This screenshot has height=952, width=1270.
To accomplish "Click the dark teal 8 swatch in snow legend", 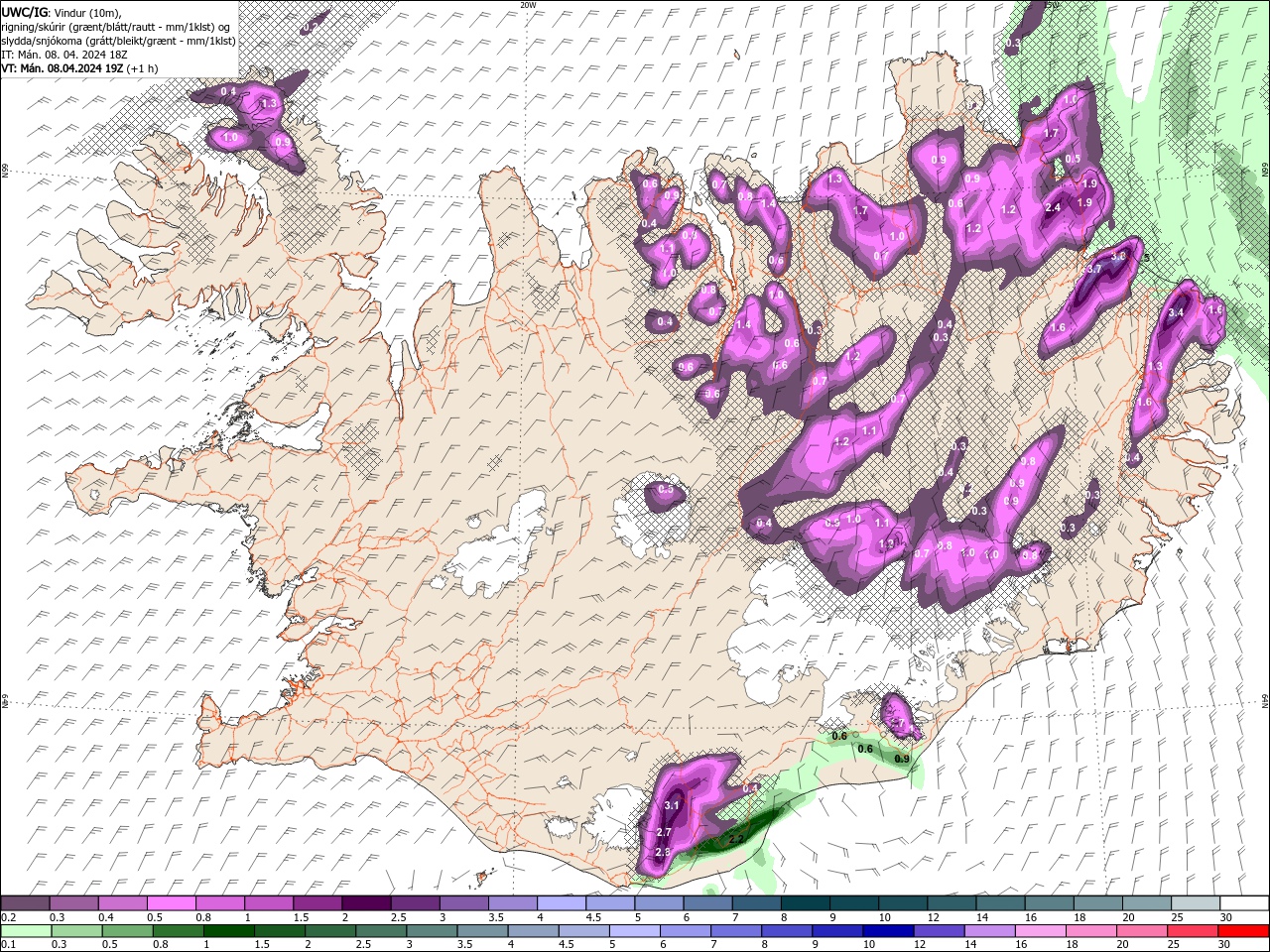I will pos(804,903).
